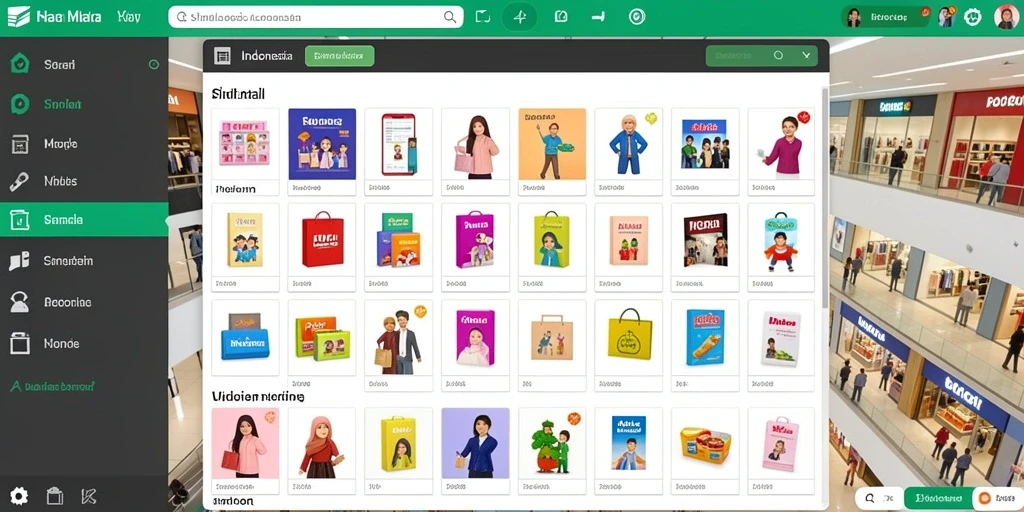This screenshot has height=512, width=1024.
Task: Click the green button next to Indonesia
Action: tap(340, 56)
